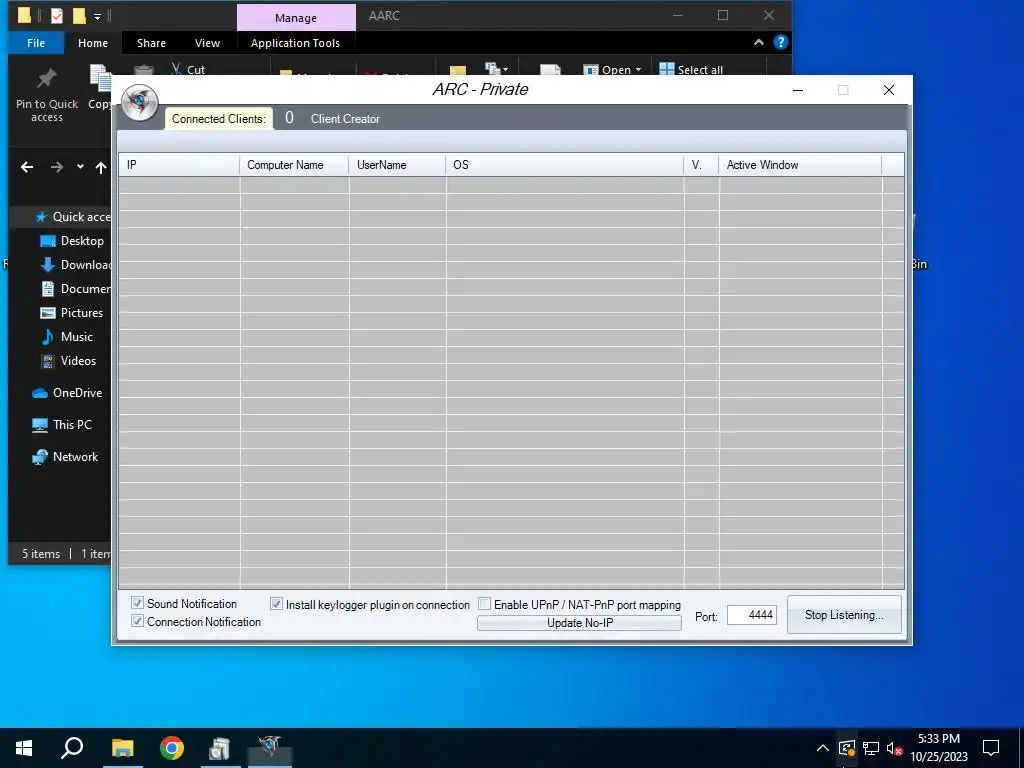Switch to the Share ribbon tab
The image size is (1024, 768).
[x=151, y=43]
